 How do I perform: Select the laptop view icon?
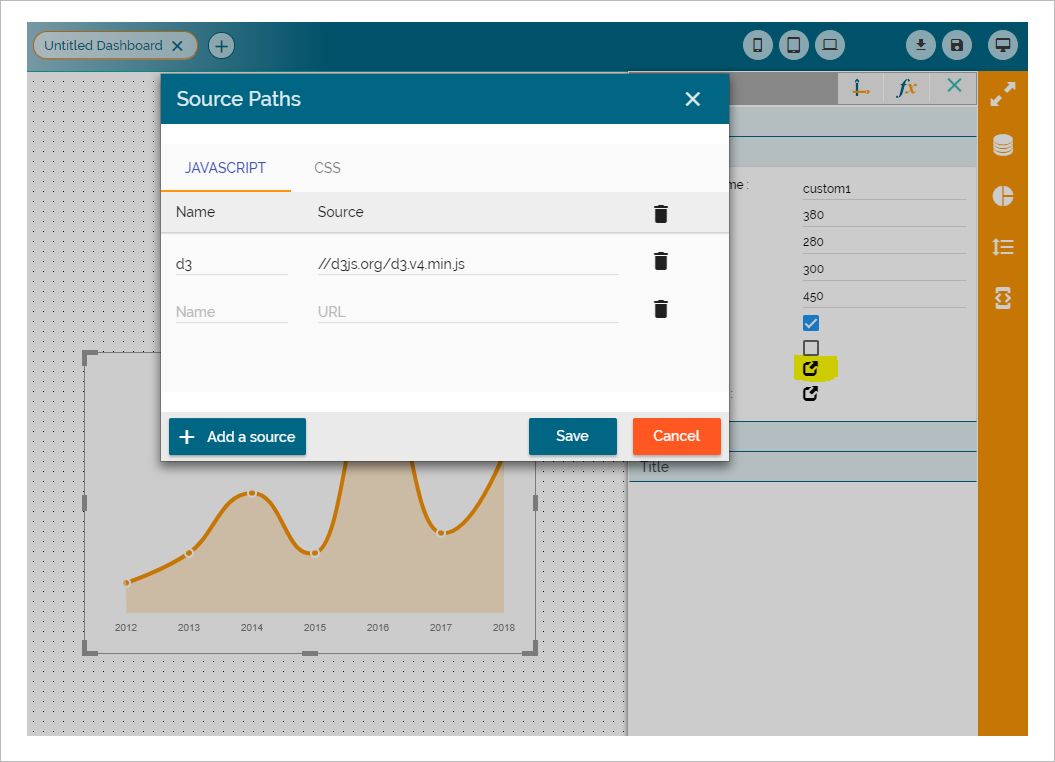tap(829, 45)
